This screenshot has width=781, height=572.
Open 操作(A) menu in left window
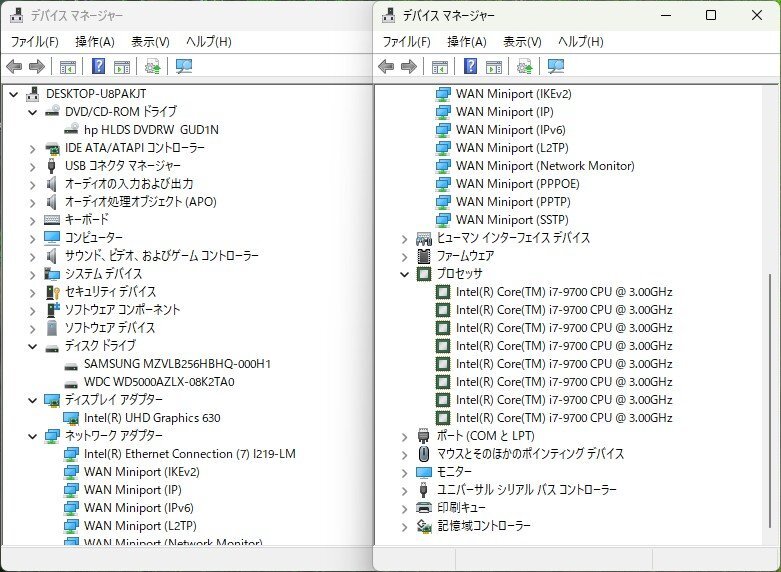pyautogui.click(x=94, y=42)
